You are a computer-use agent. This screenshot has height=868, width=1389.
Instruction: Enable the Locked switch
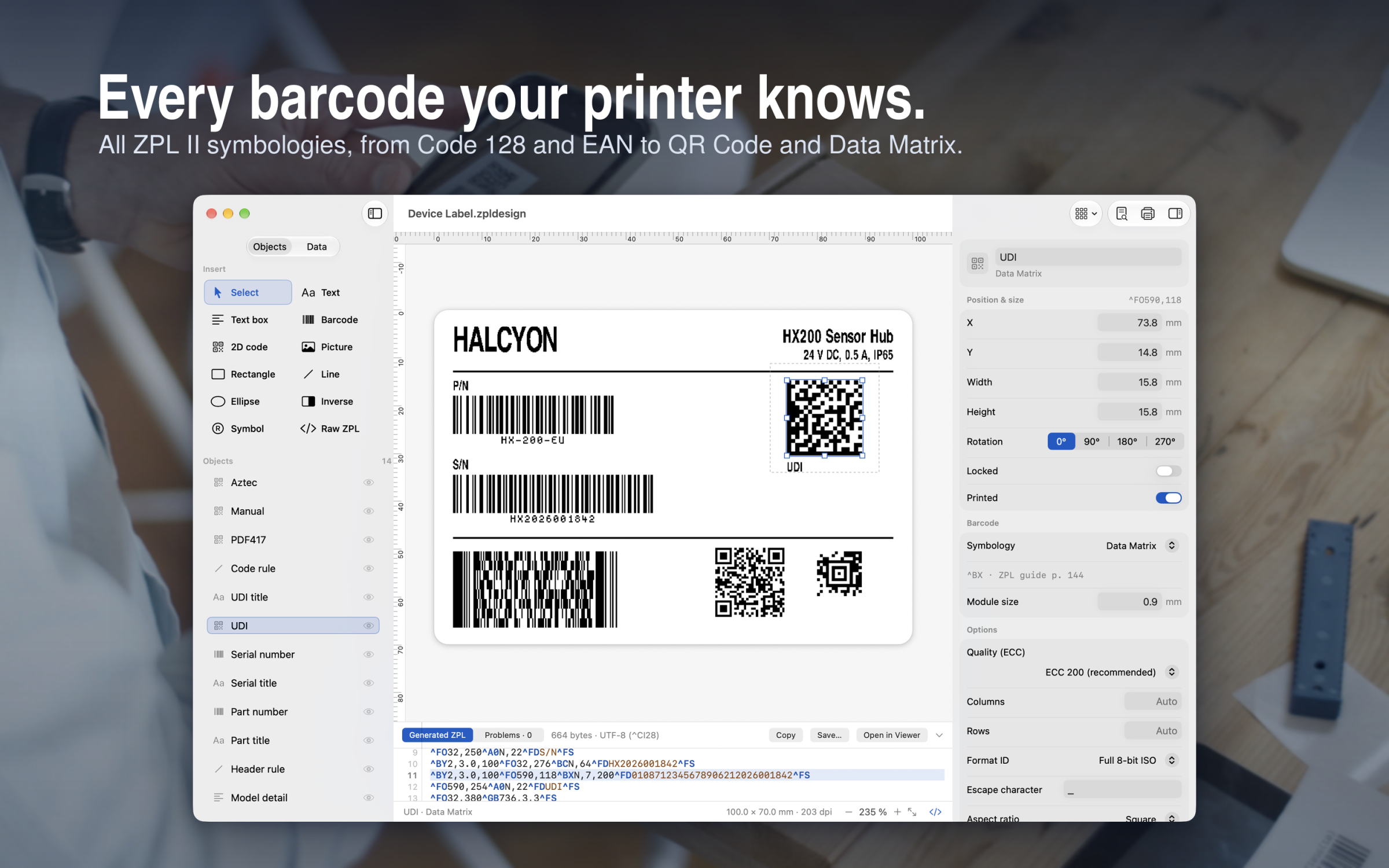pos(1168,471)
